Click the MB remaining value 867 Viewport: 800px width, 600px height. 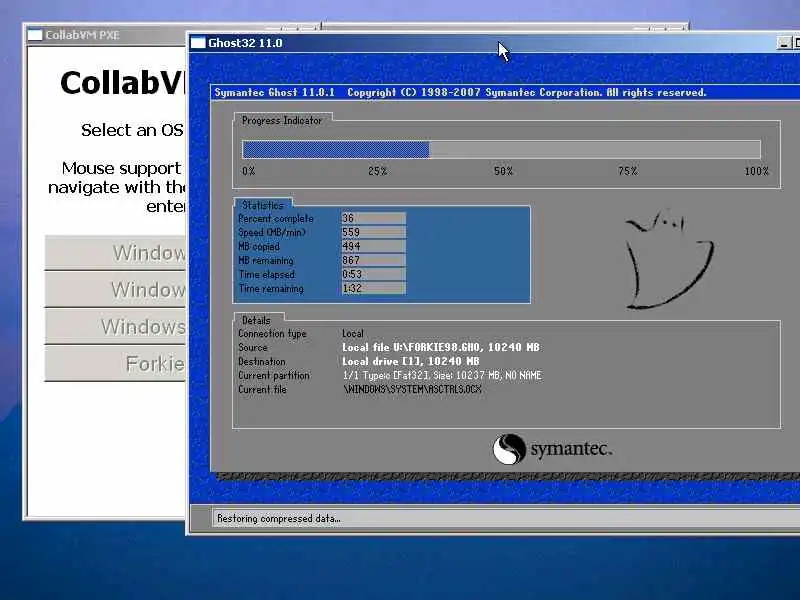coord(373,260)
